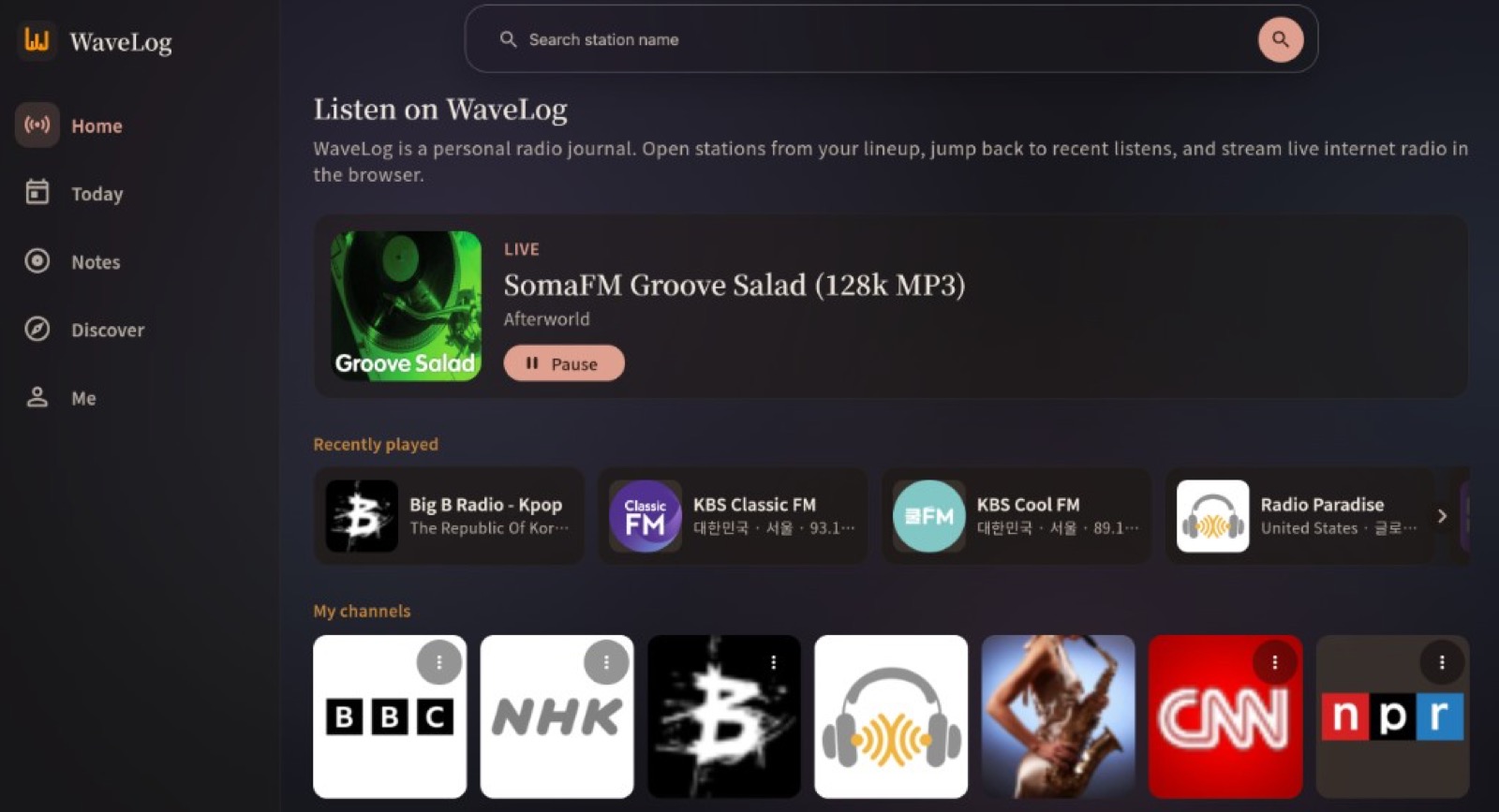Open the Big B Radio - Kpop recent card
Image resolution: width=1499 pixels, height=812 pixels.
(x=449, y=516)
